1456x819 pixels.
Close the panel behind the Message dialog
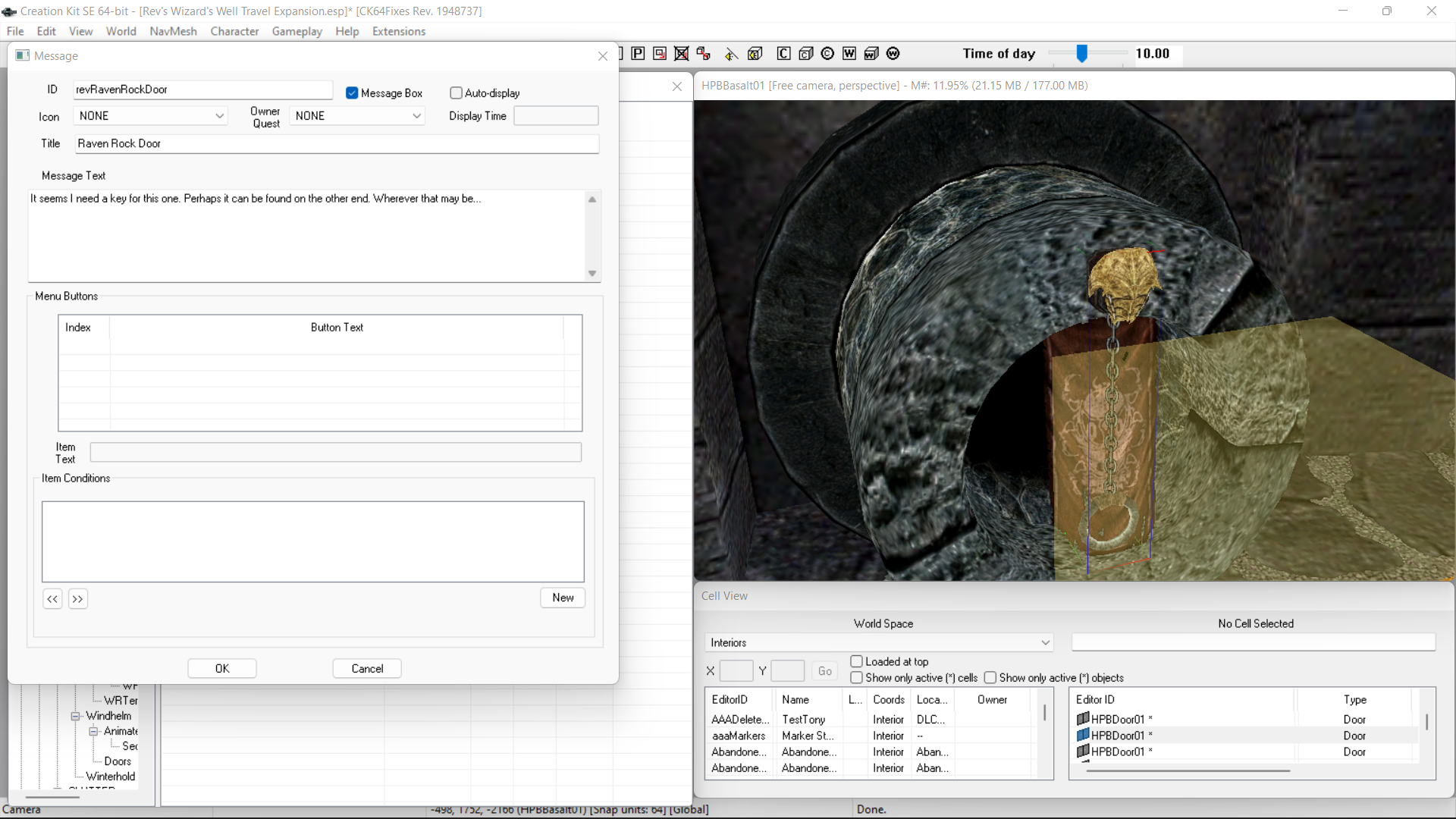(x=677, y=86)
